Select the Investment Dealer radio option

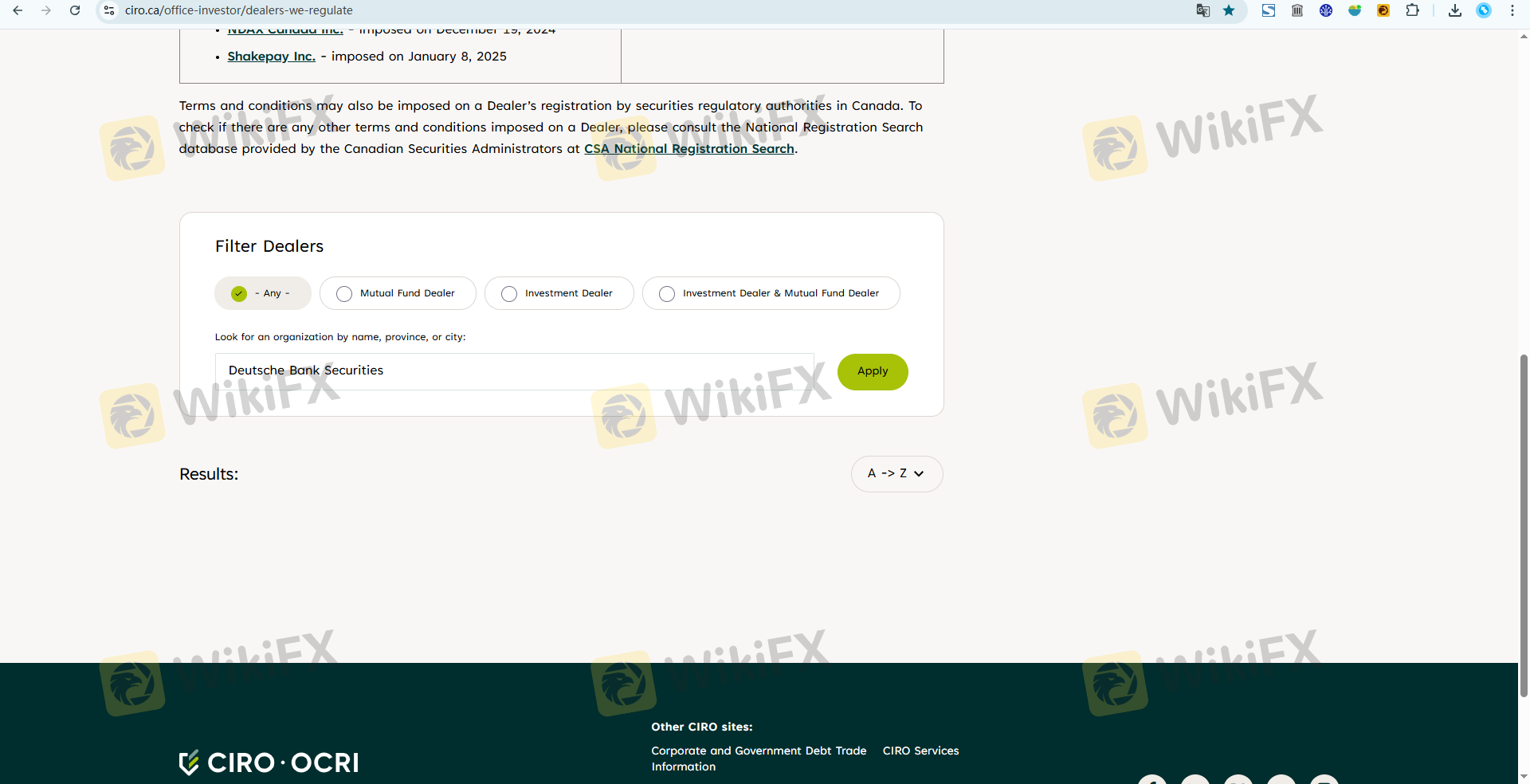point(509,294)
